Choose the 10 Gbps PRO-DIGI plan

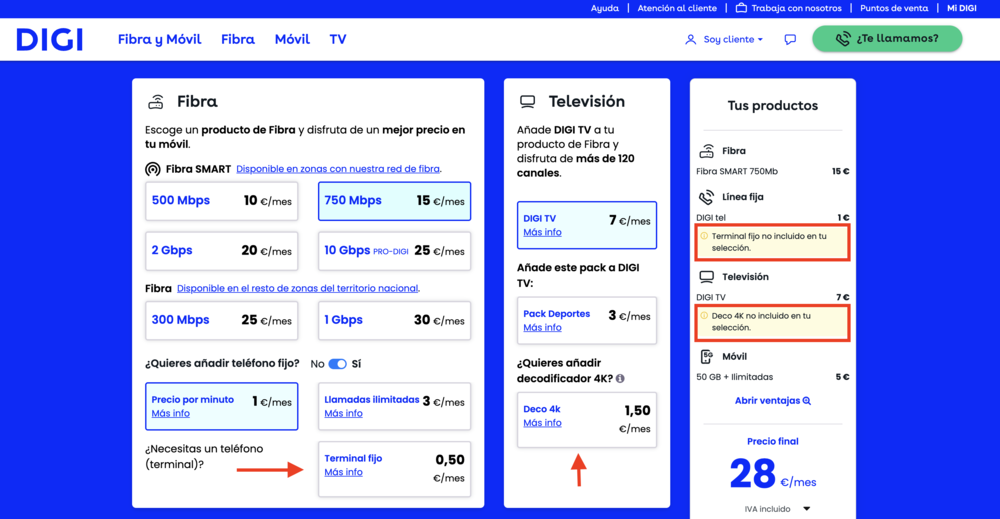point(394,251)
